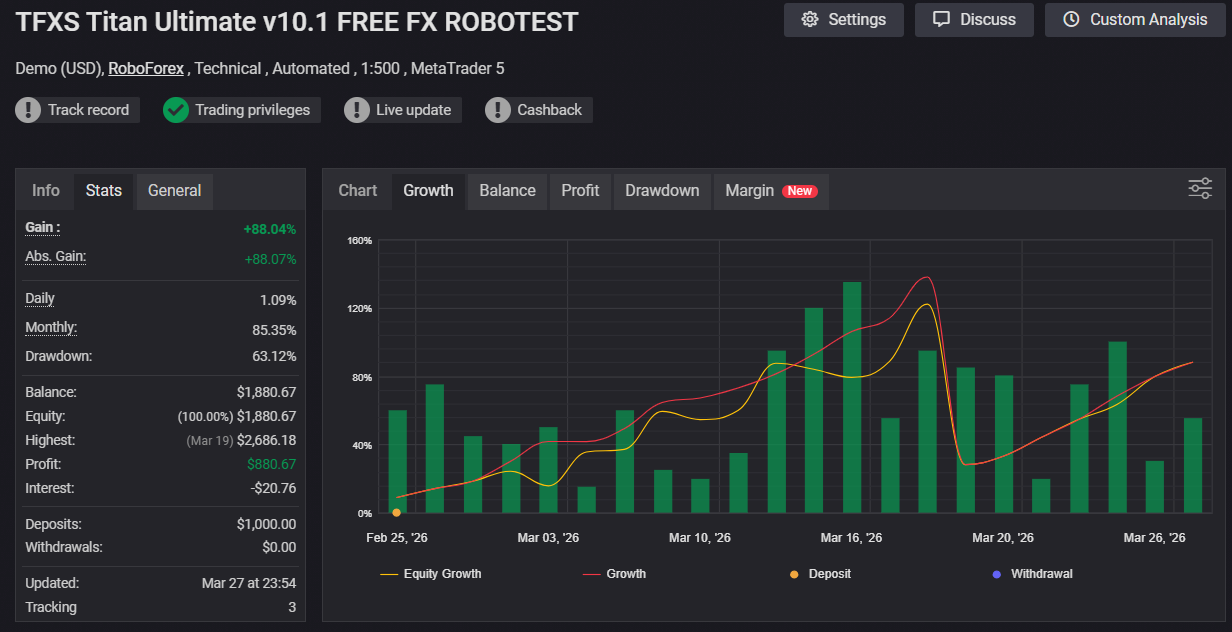The image size is (1232, 632).
Task: Click the orange deposit marker on chart
Action: 397,512
